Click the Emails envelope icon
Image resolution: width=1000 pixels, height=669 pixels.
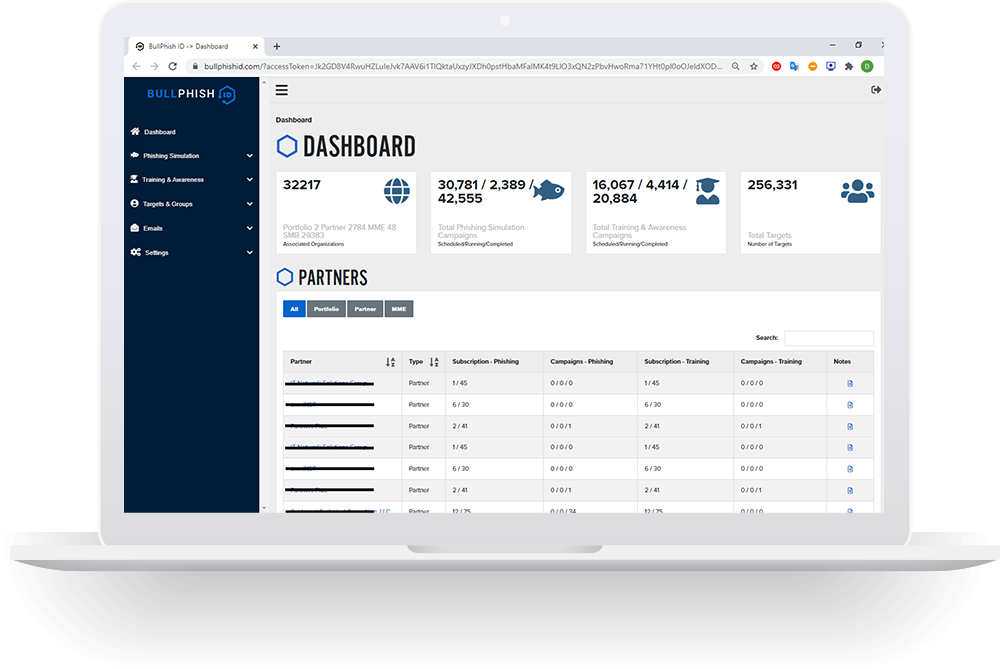(135, 228)
